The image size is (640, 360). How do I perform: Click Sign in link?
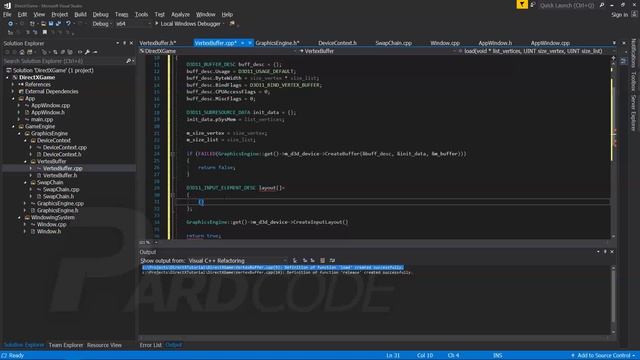click(x=620, y=15)
